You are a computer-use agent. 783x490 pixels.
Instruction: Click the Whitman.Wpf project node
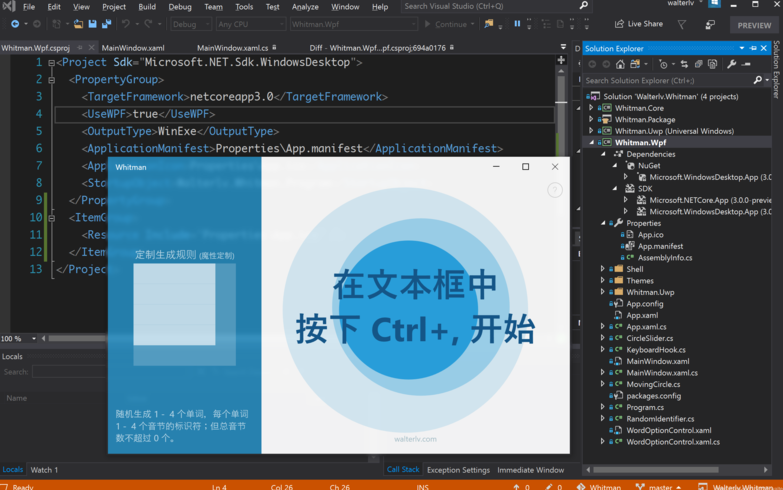pos(640,142)
